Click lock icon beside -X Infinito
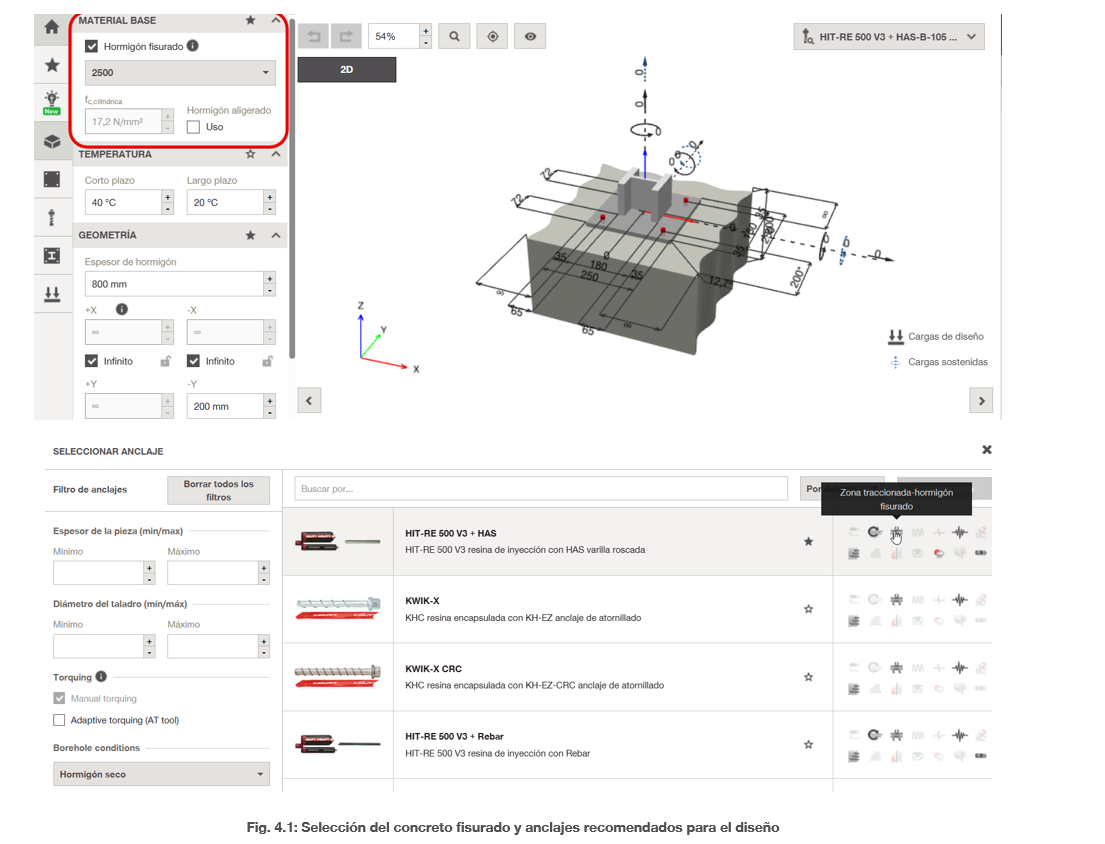The image size is (1105, 844). coord(268,361)
